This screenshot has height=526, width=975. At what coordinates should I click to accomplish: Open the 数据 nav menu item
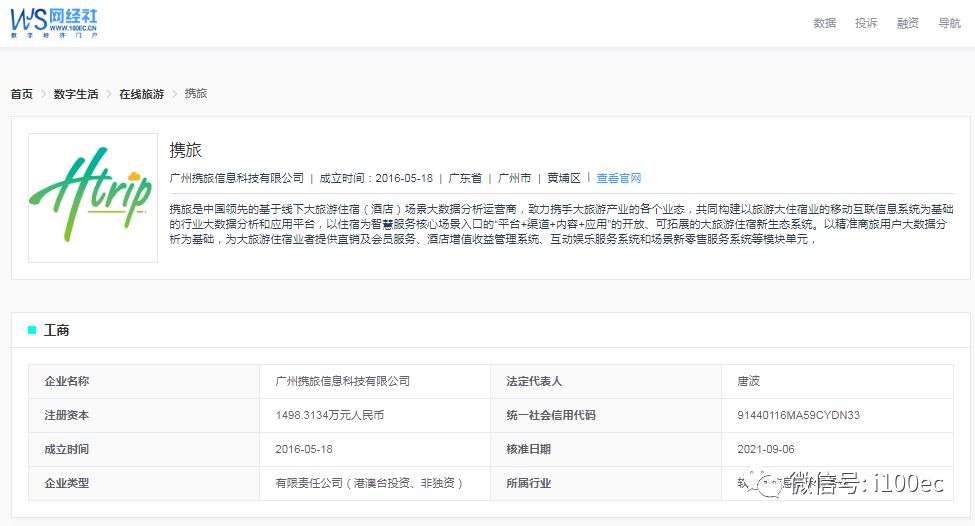[x=825, y=23]
